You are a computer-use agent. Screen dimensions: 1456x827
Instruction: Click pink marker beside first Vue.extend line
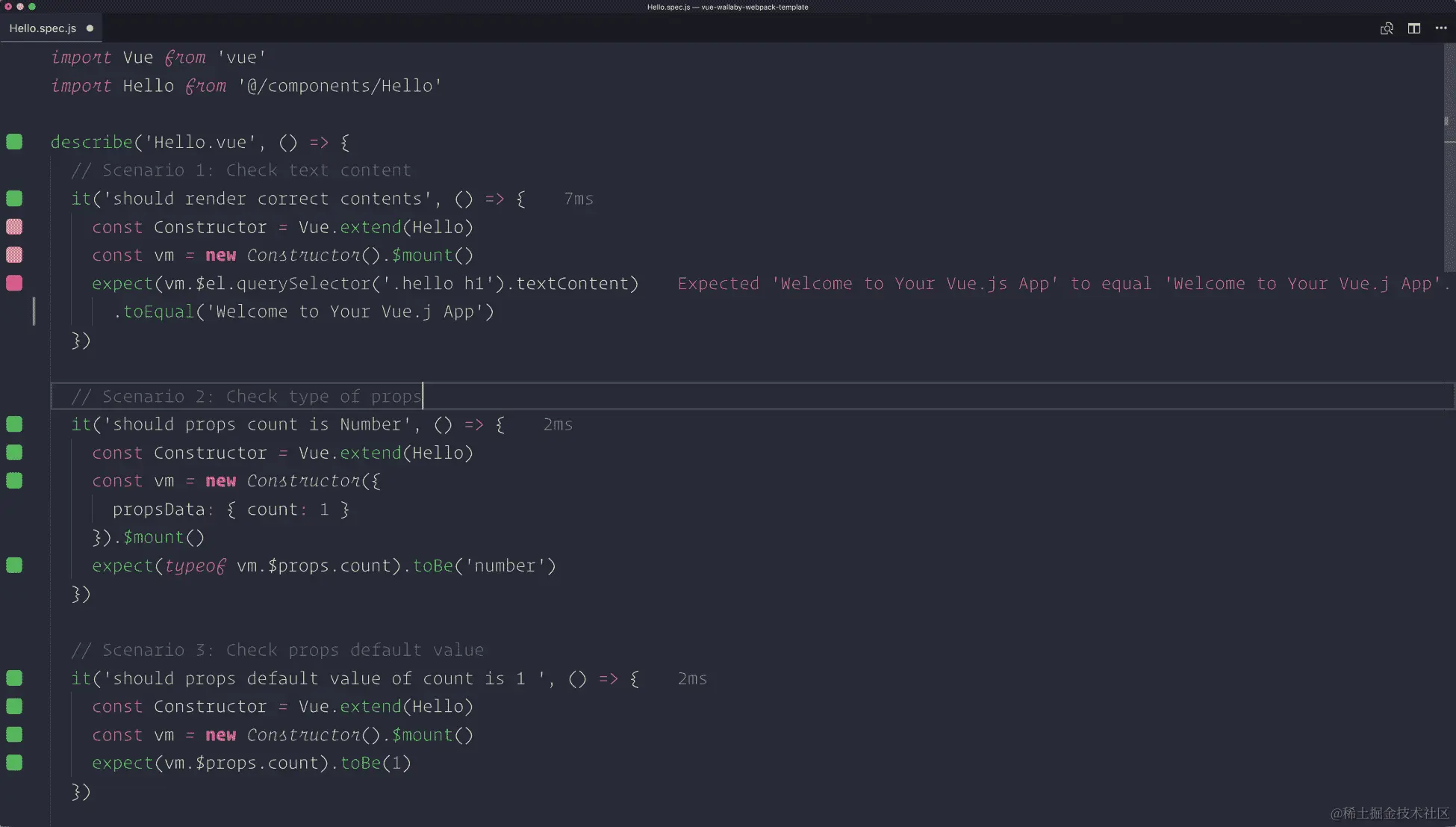tap(14, 227)
